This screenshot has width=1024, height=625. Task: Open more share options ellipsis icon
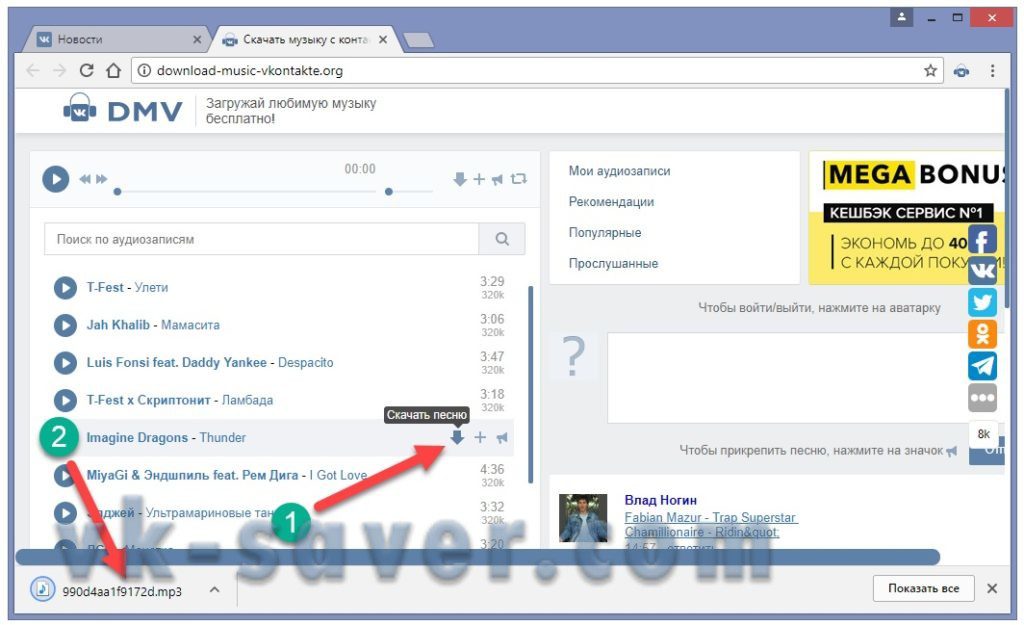coord(982,397)
